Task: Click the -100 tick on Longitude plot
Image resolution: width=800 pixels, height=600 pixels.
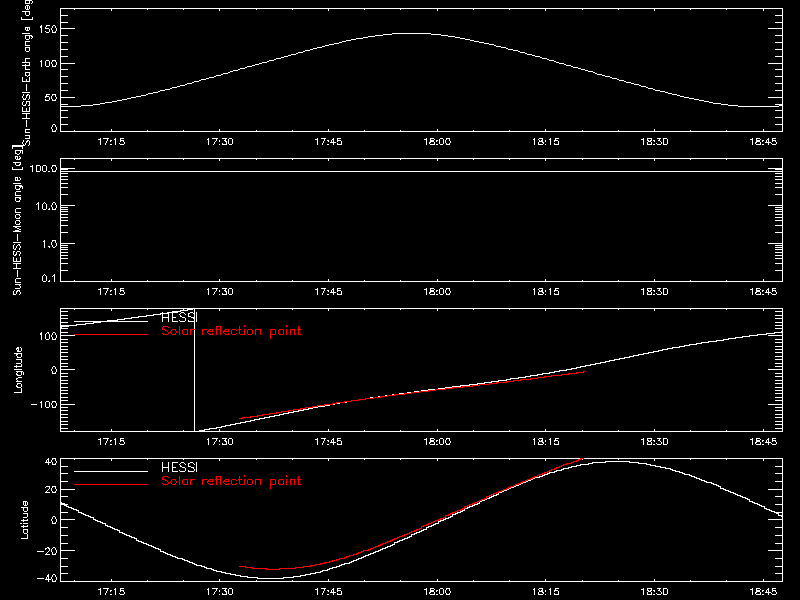Action: pos(44,405)
